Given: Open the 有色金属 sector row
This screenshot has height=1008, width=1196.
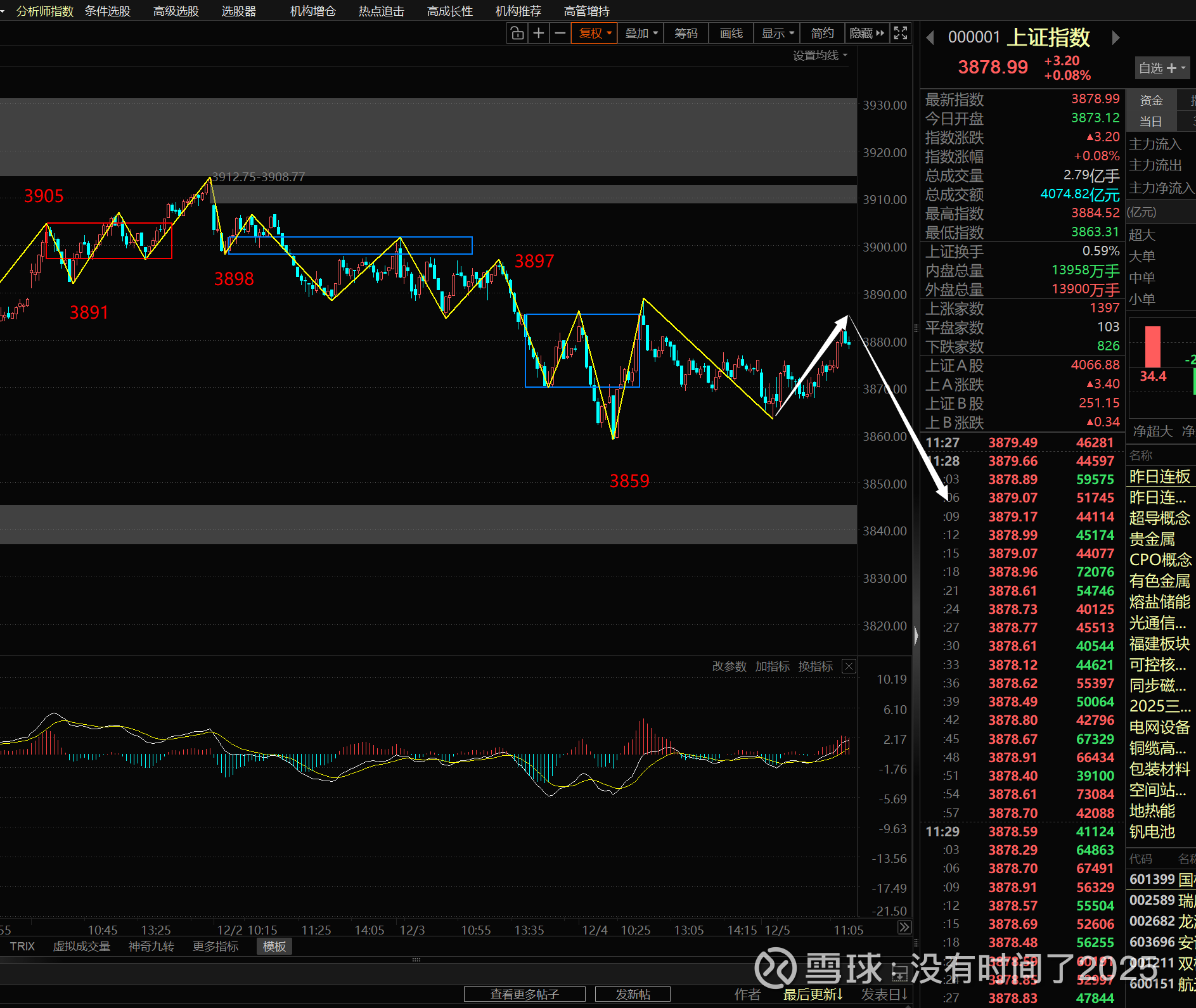Looking at the screenshot, I should 1161,580.
